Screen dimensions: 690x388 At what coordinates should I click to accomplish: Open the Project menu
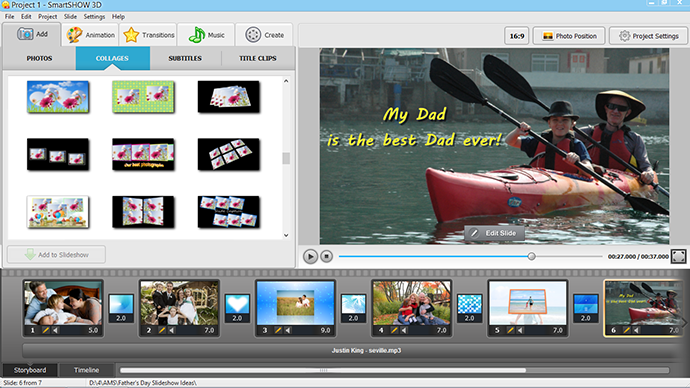tap(48, 17)
